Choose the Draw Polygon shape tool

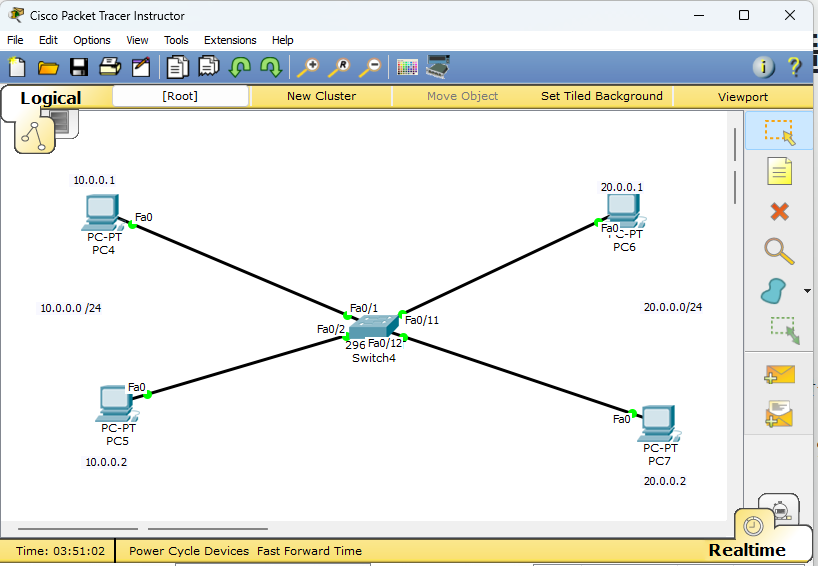[x=774, y=291]
